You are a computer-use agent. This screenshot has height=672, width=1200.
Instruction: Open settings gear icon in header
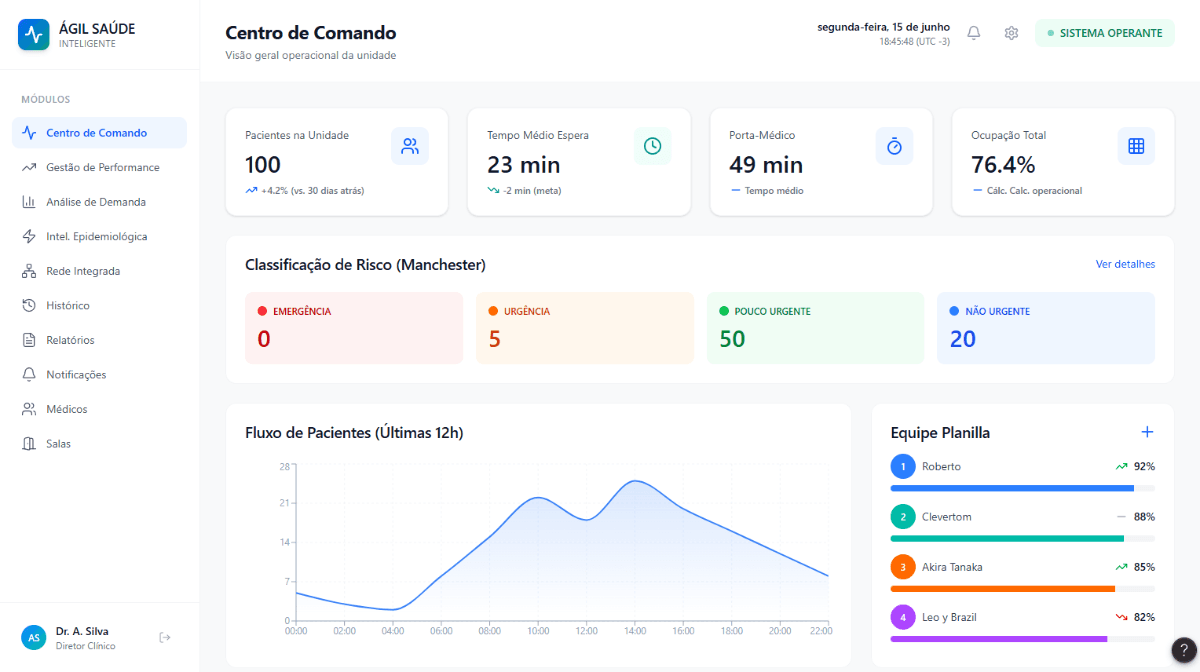pos(1011,33)
